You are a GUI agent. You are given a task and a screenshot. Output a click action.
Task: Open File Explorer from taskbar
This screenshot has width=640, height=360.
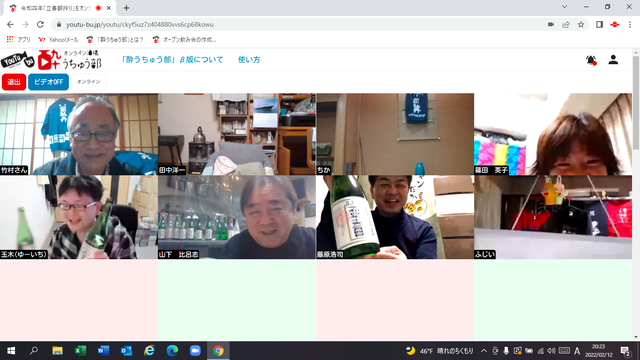pyautogui.click(x=57, y=351)
